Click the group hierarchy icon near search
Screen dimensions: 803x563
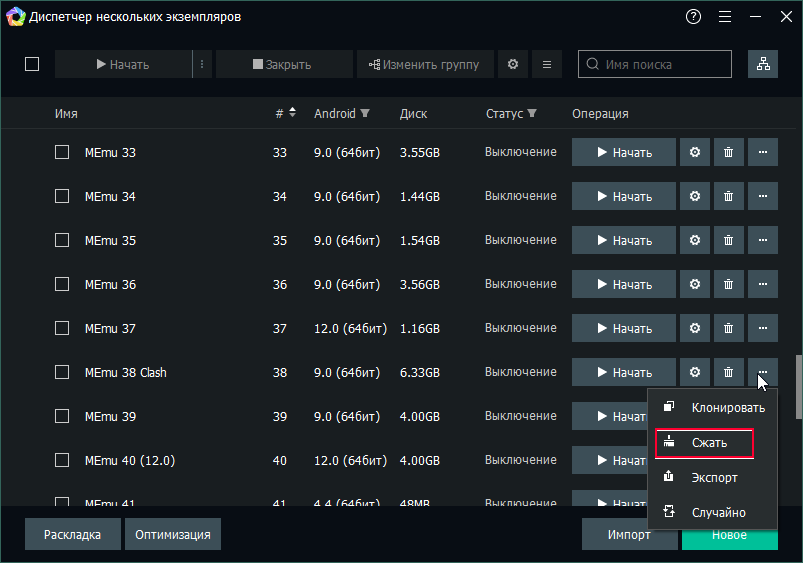pos(763,64)
